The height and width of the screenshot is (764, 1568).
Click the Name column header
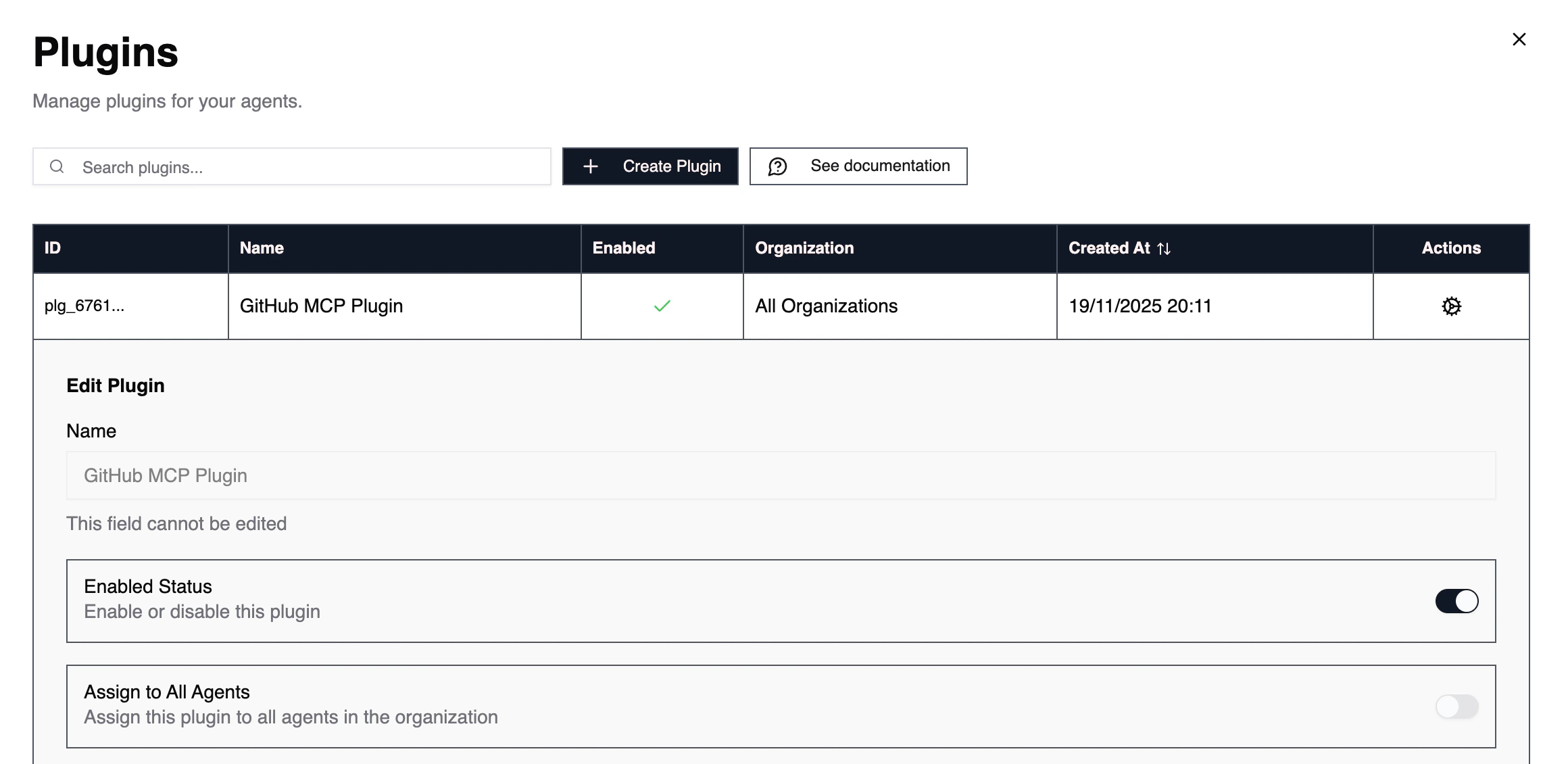[x=404, y=248]
